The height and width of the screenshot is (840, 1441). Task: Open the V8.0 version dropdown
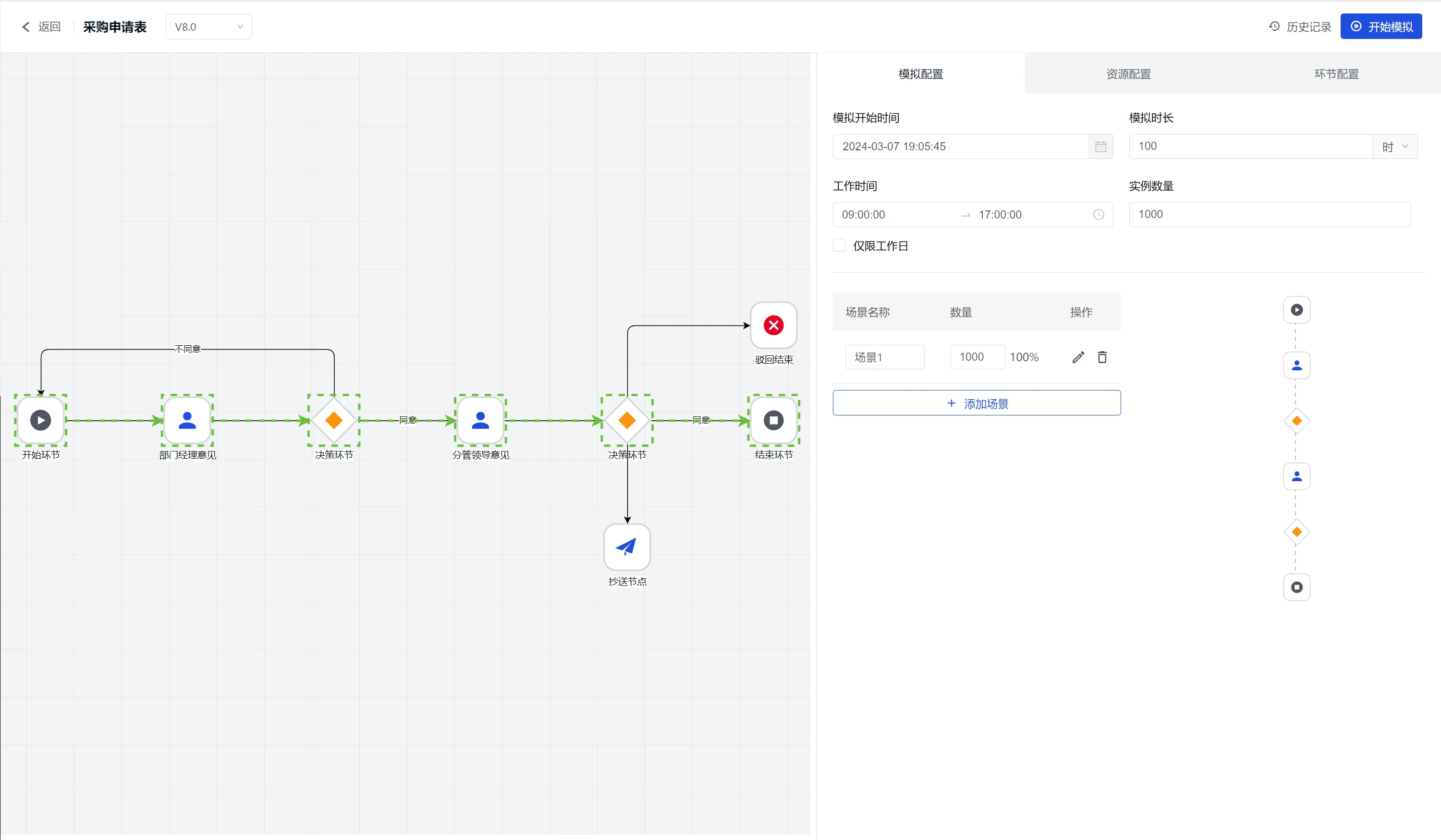[x=209, y=27]
